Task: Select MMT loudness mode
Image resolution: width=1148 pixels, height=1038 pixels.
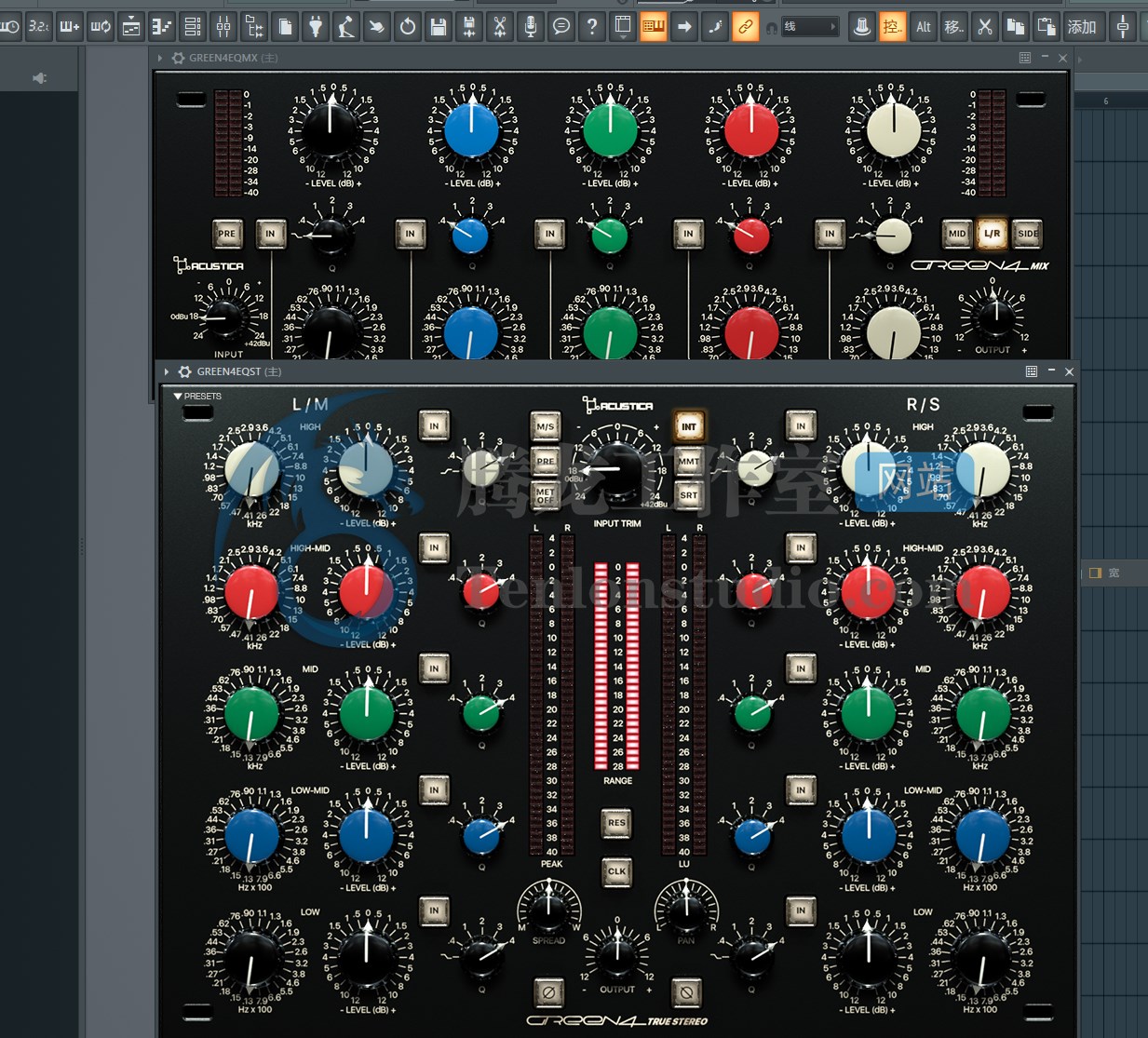Action: (x=688, y=461)
